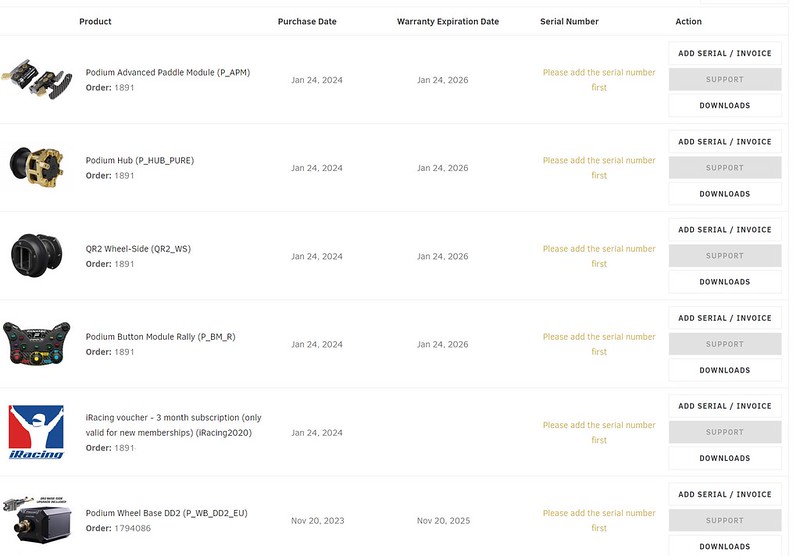
Task: Click Support button for Podium Hub
Action: coord(725,168)
